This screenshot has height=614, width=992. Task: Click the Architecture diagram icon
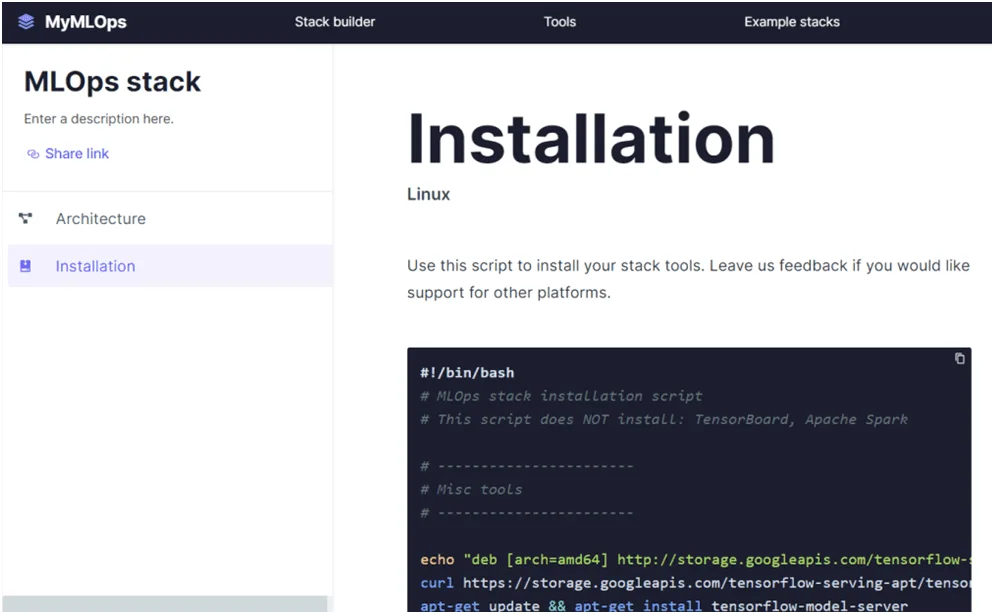point(25,218)
